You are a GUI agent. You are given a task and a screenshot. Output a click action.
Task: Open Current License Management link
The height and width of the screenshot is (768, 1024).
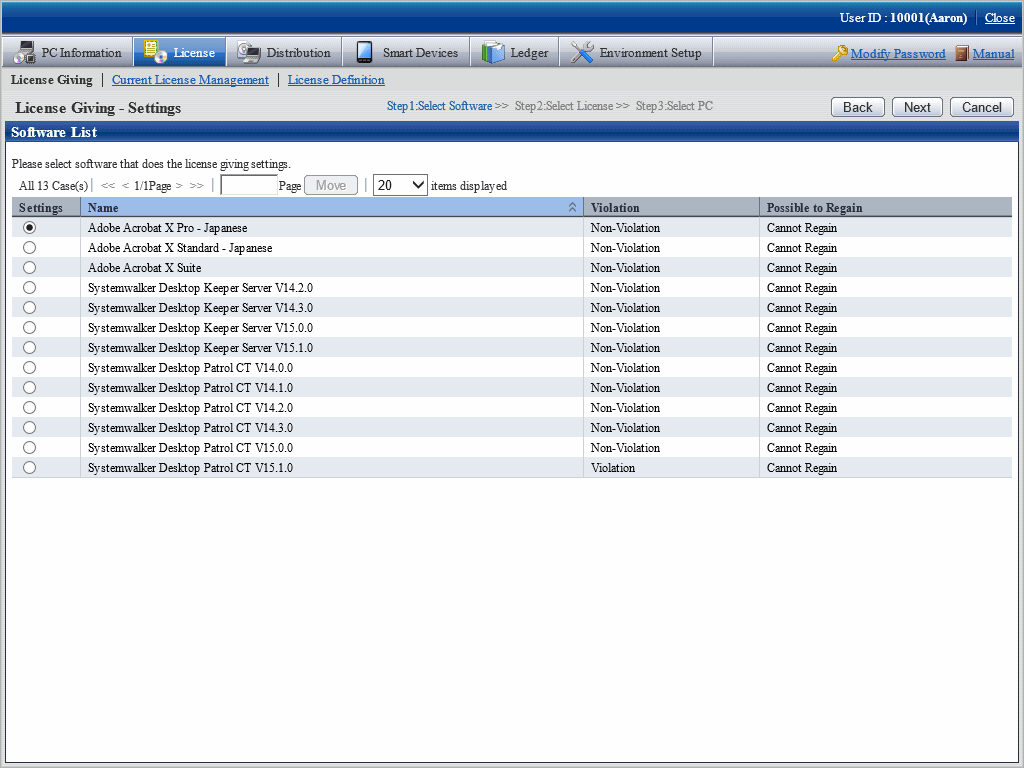click(190, 80)
